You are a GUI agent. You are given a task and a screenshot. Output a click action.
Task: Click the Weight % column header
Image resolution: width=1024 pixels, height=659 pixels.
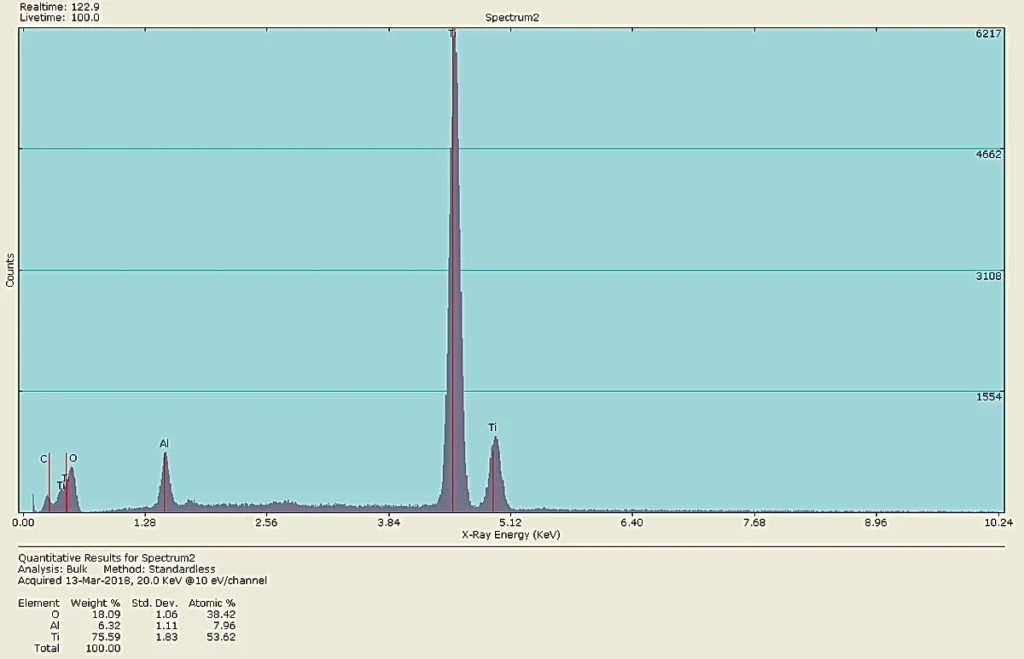pos(95,603)
